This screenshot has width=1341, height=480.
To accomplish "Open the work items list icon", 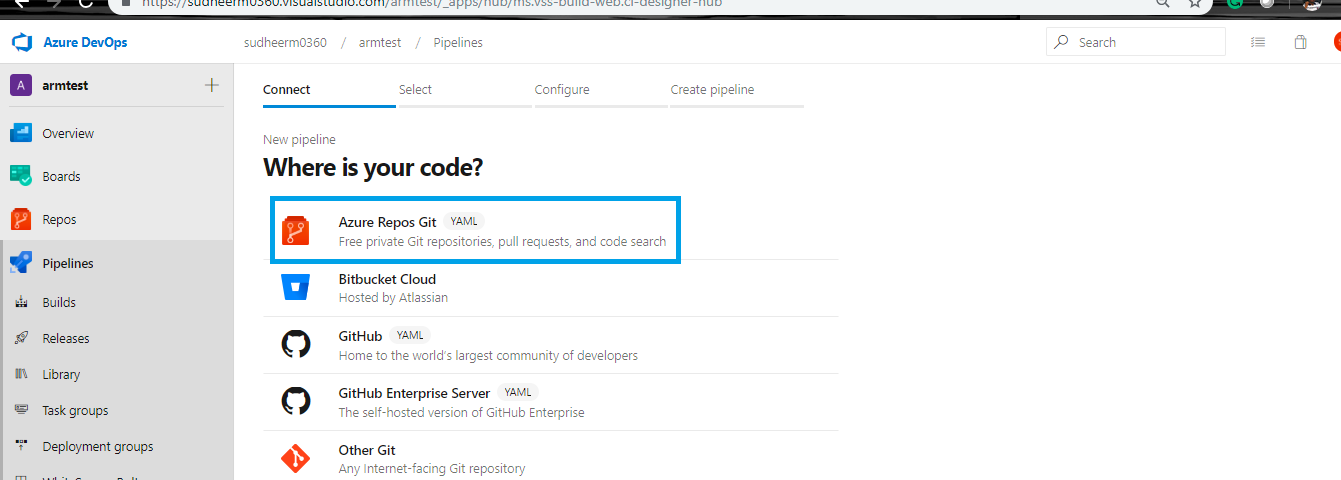I will point(1258,43).
